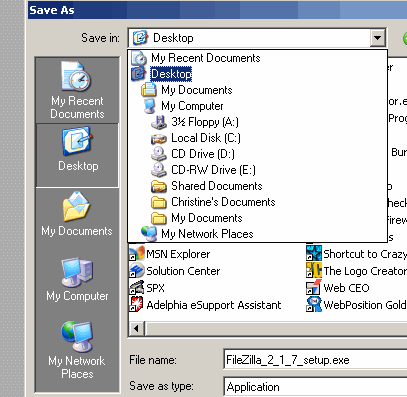This screenshot has width=407, height=397.
Task: Click the left arrow of horizontal scrollbar
Action: pyautogui.click(x=137, y=329)
